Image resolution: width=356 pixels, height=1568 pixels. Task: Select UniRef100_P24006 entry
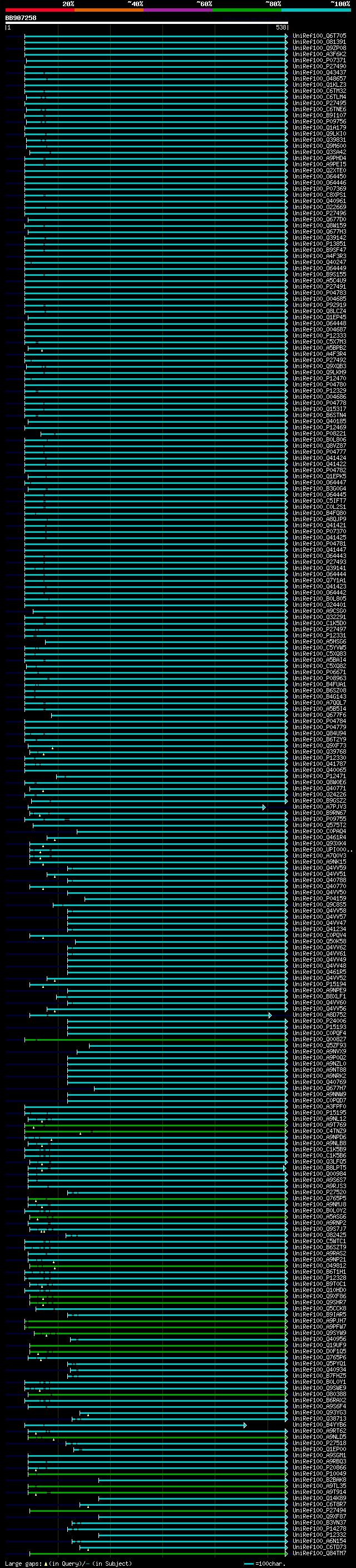(319, 1021)
